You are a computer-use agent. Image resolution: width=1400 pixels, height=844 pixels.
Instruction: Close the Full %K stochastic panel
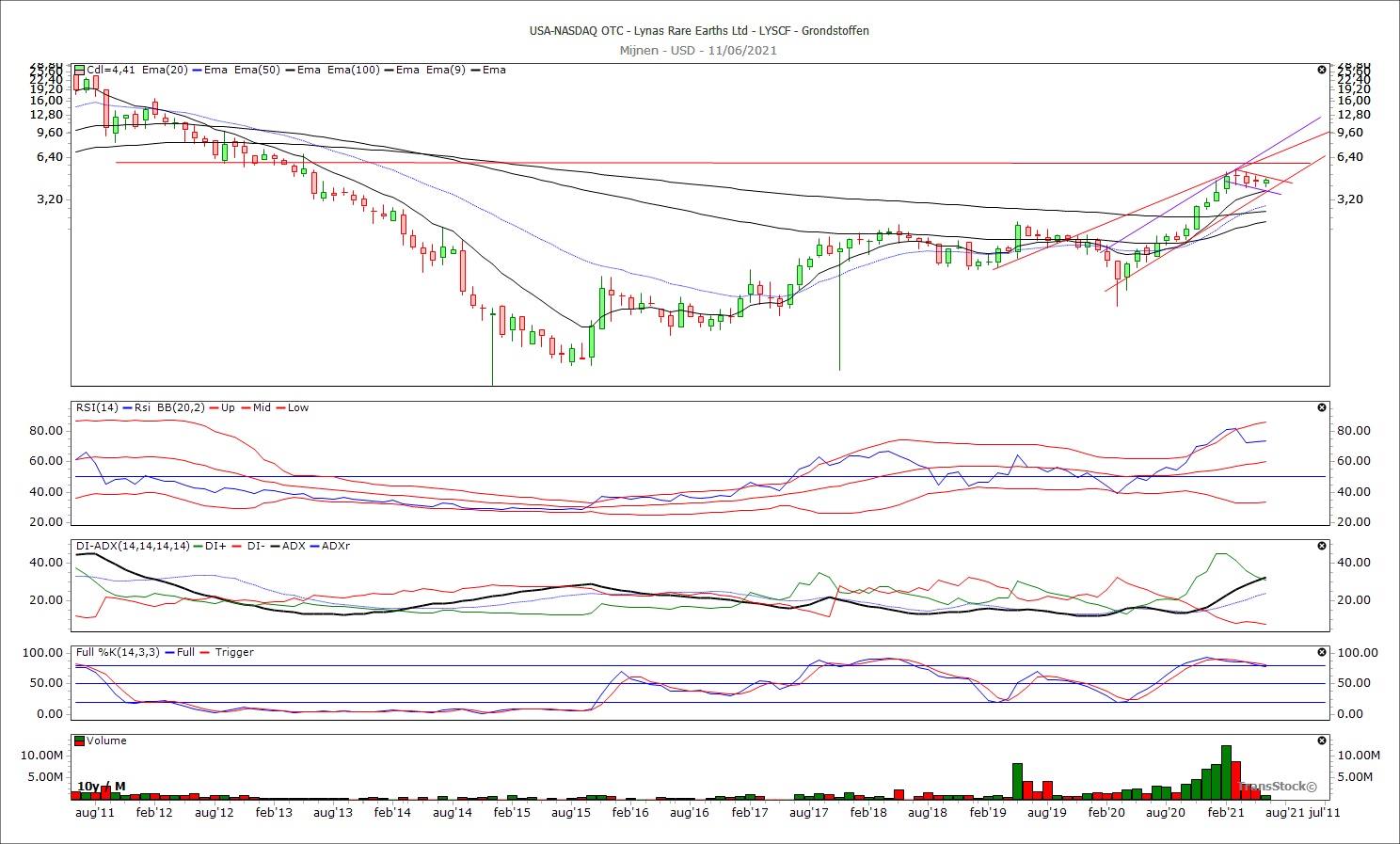pyautogui.click(x=1322, y=652)
